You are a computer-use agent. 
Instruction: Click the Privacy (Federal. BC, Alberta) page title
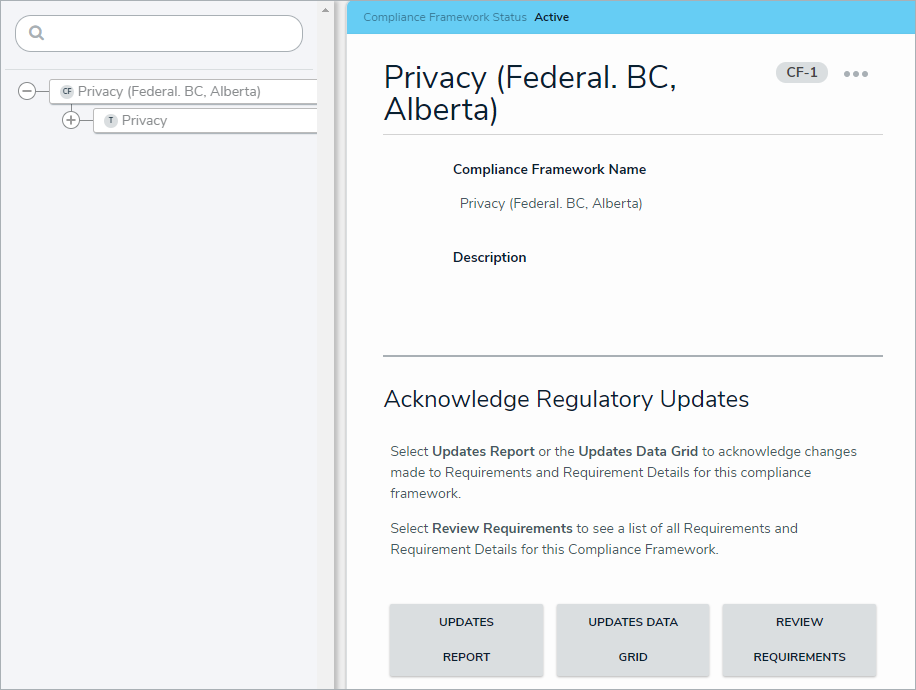[530, 93]
